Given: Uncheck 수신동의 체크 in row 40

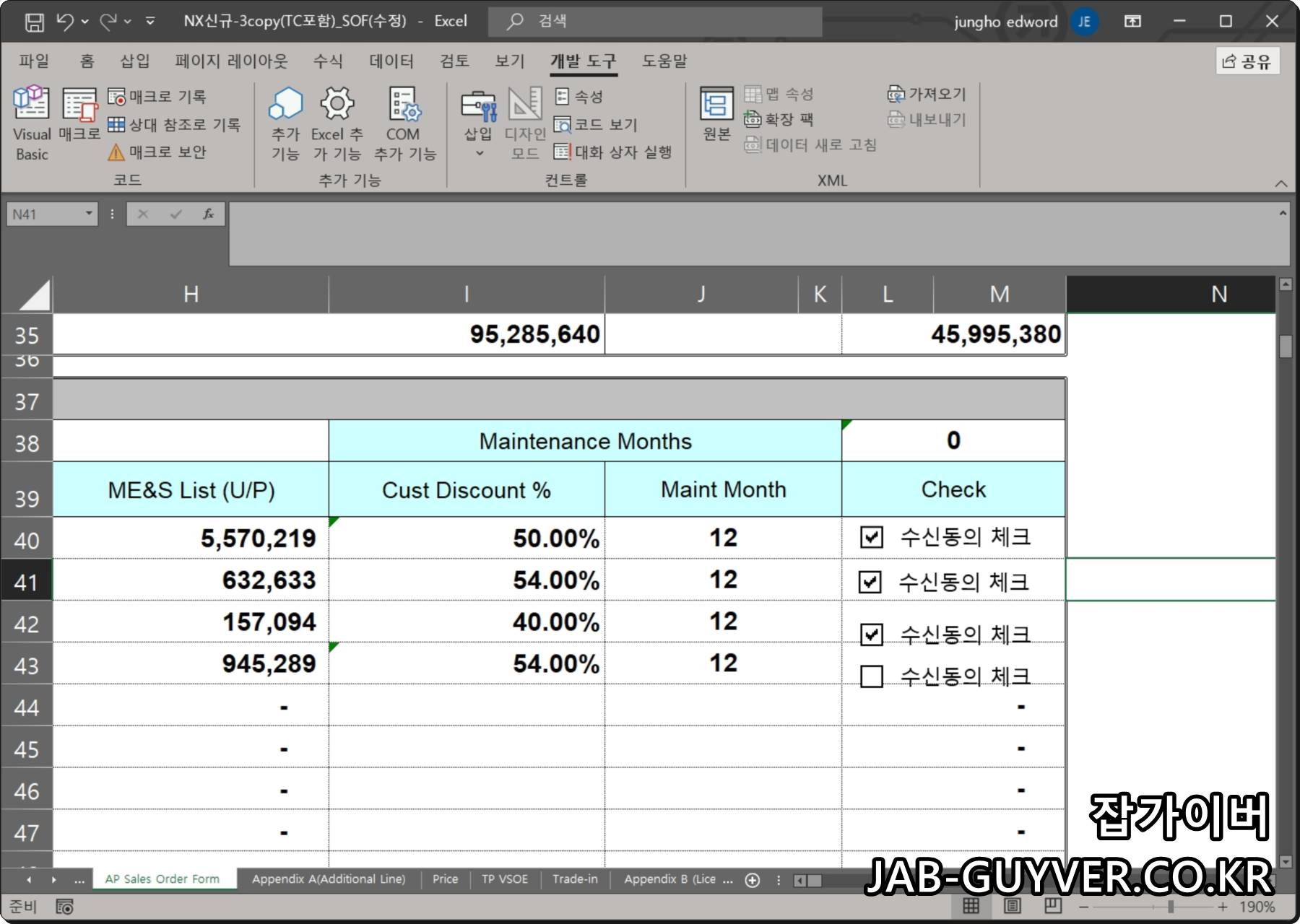Looking at the screenshot, I should coord(872,537).
